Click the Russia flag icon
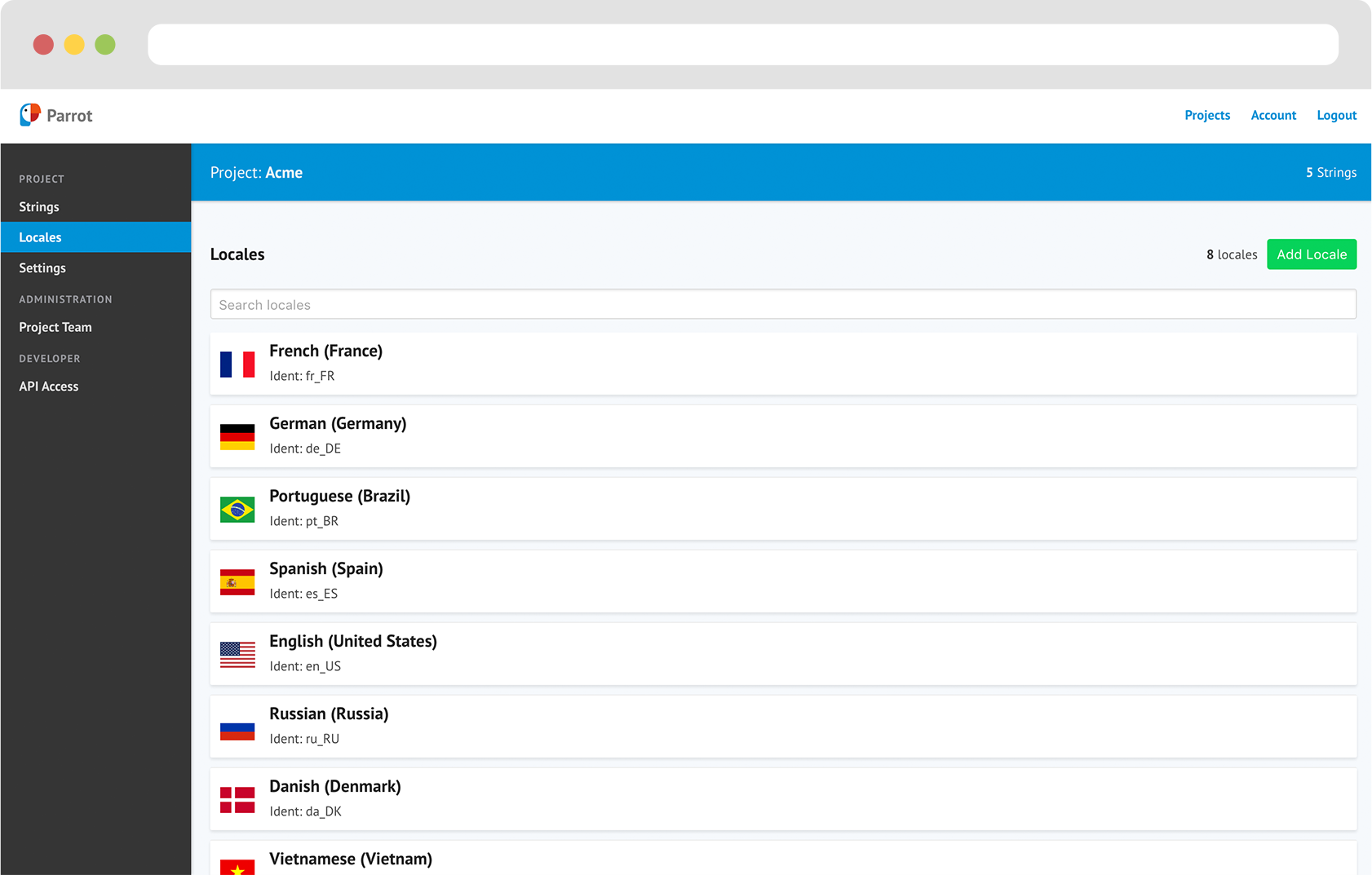 point(237,727)
